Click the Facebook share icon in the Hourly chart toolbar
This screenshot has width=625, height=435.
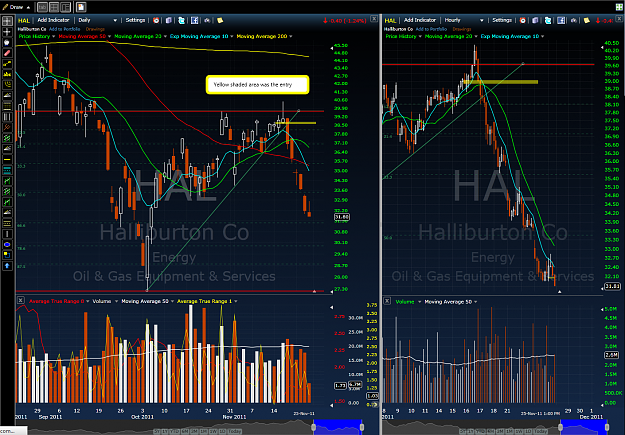click(x=561, y=20)
